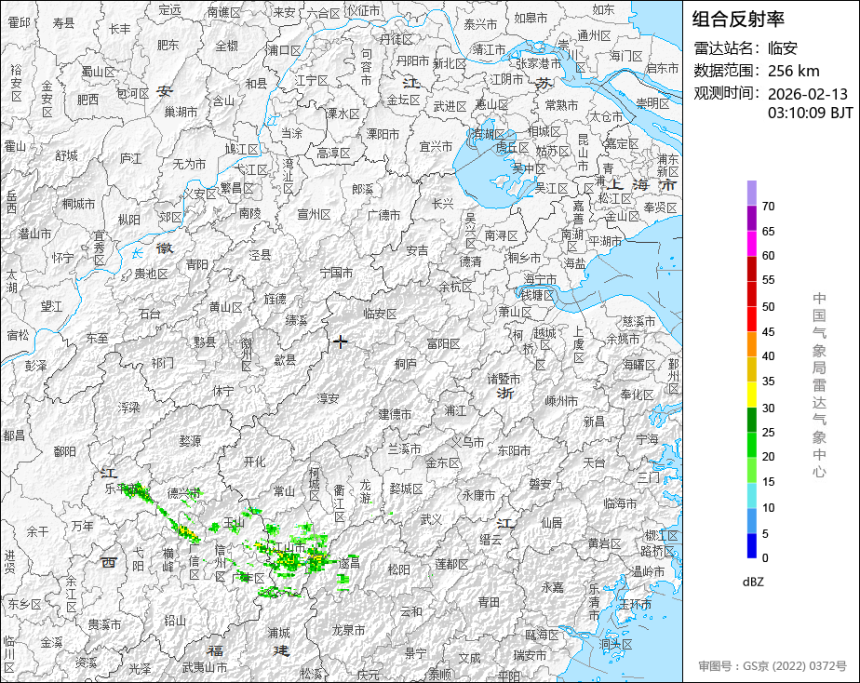Click the 德兴市 map label
Image resolution: width=860 pixels, height=683 pixels.
click(184, 493)
